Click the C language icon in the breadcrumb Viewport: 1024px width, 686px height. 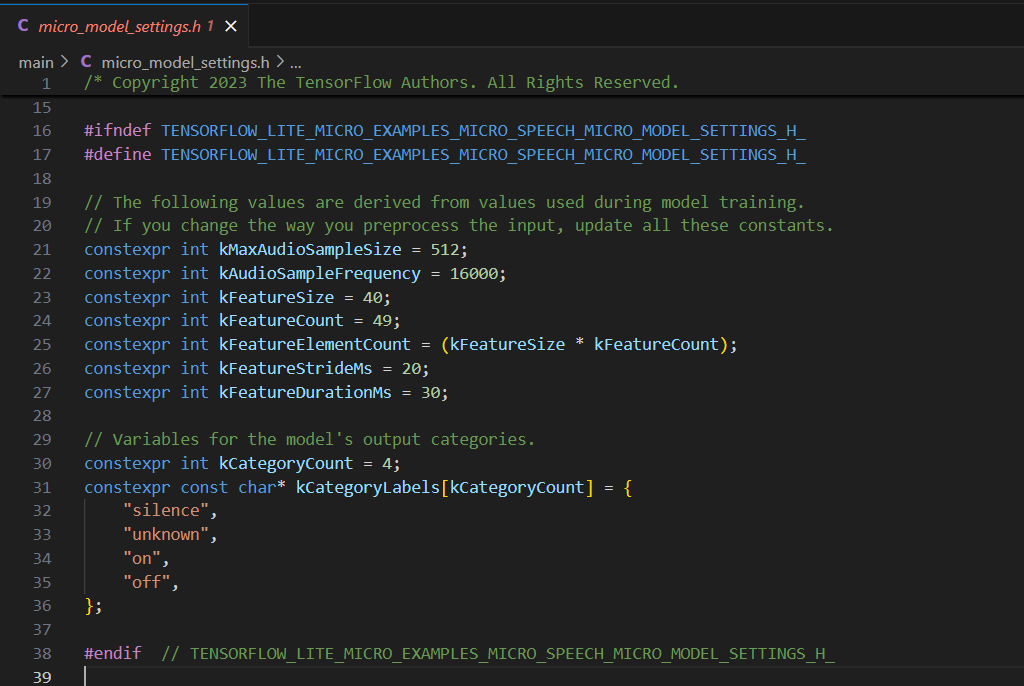click(x=86, y=62)
